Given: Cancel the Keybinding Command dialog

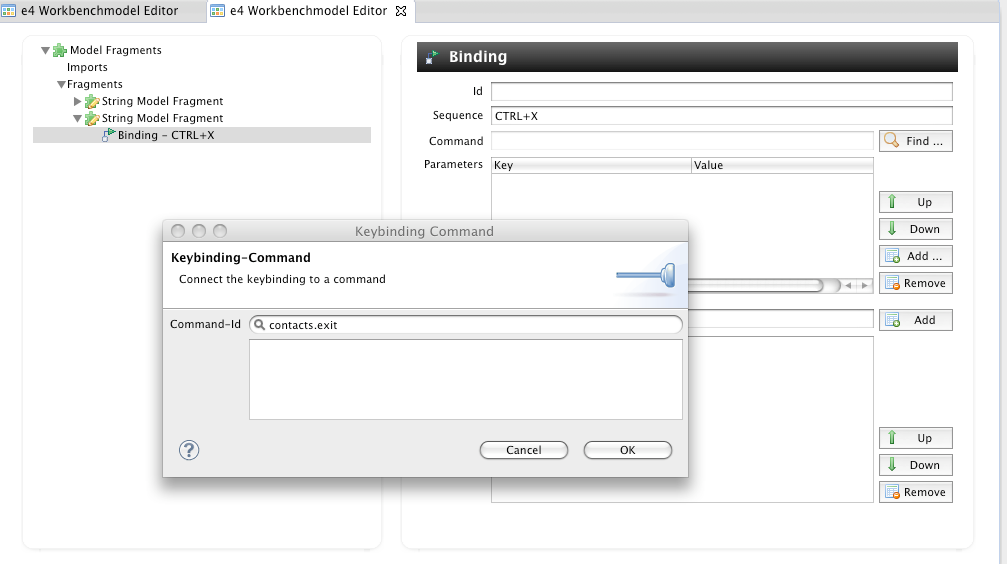Looking at the screenshot, I should (523, 450).
